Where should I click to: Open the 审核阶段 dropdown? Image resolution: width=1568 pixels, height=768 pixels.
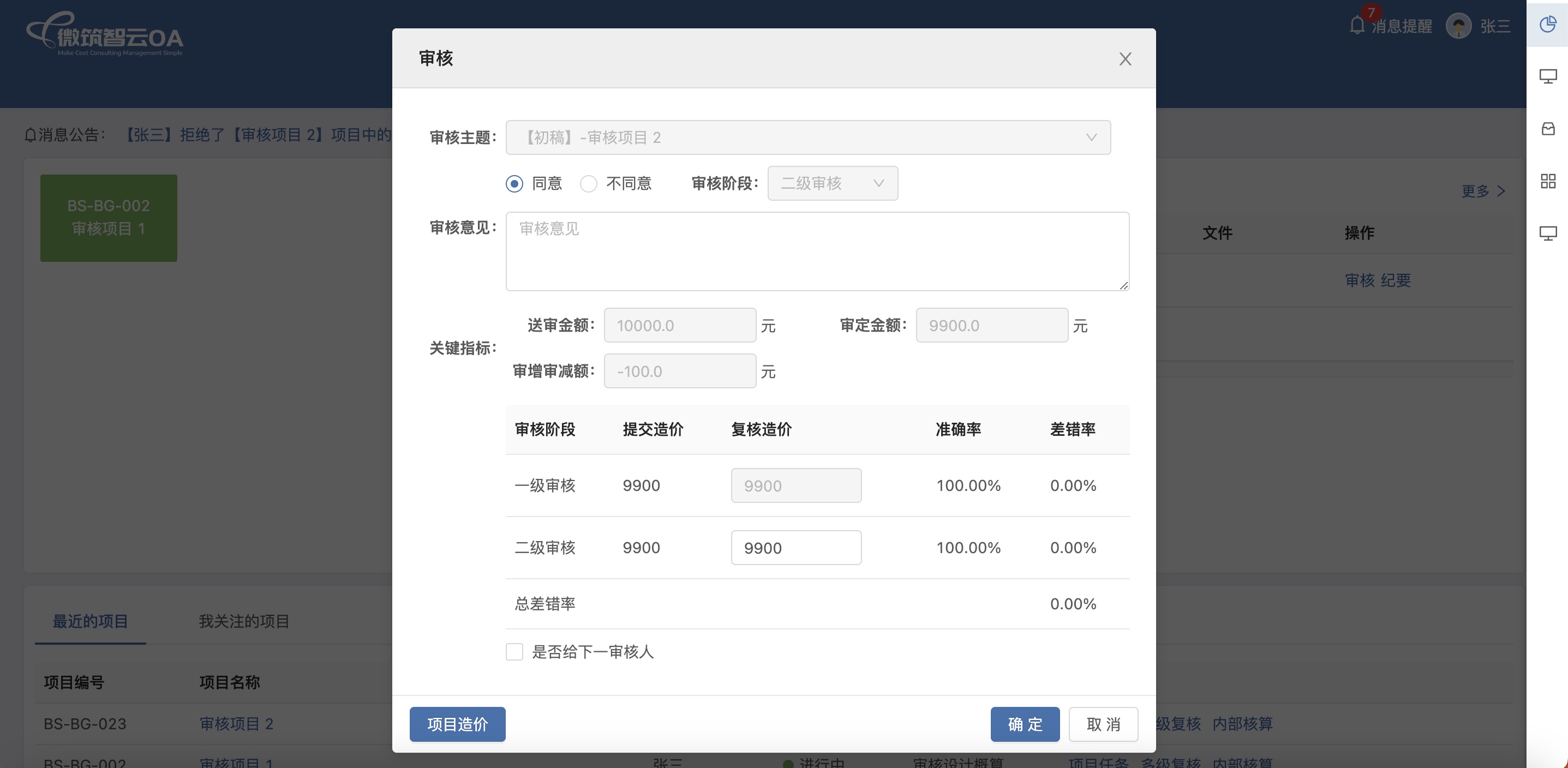832,184
